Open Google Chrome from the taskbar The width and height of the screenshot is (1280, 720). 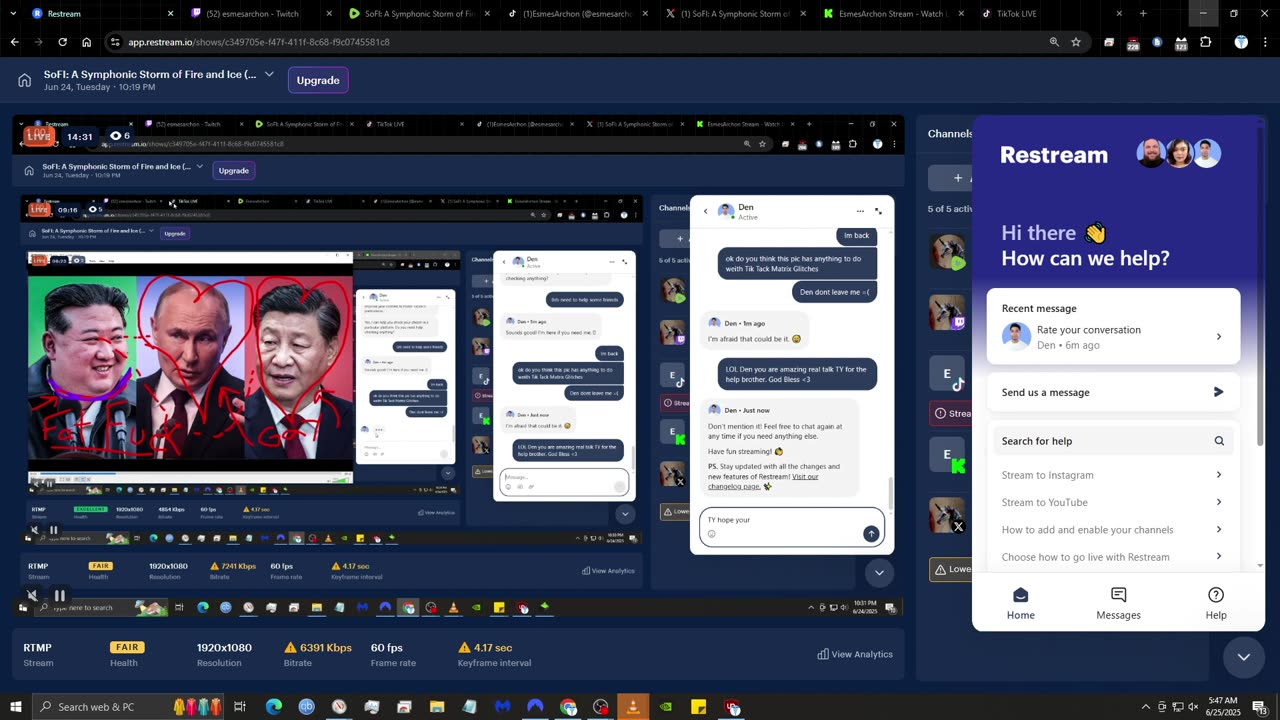click(568, 707)
